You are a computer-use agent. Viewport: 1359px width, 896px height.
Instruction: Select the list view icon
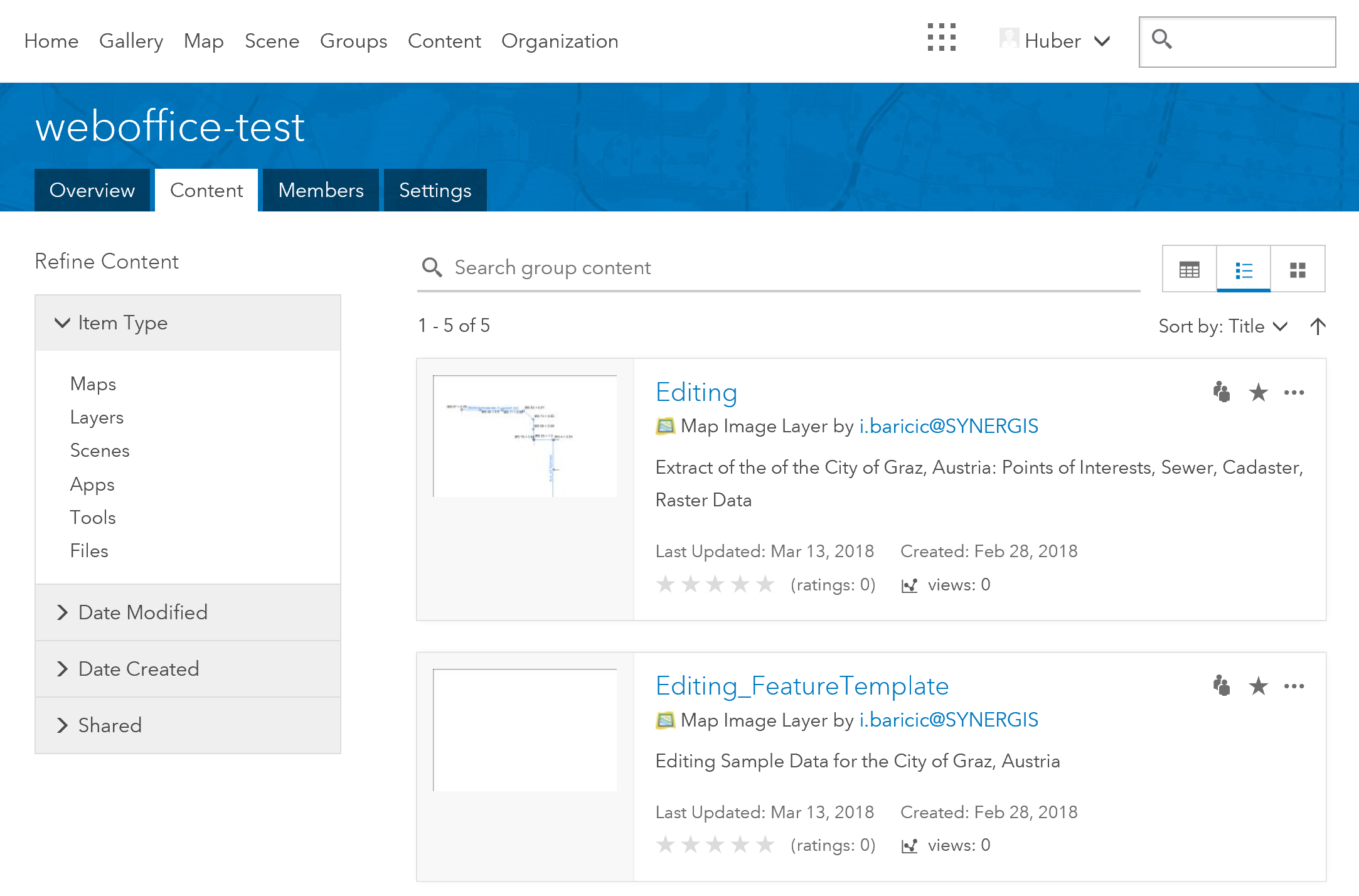(1243, 269)
